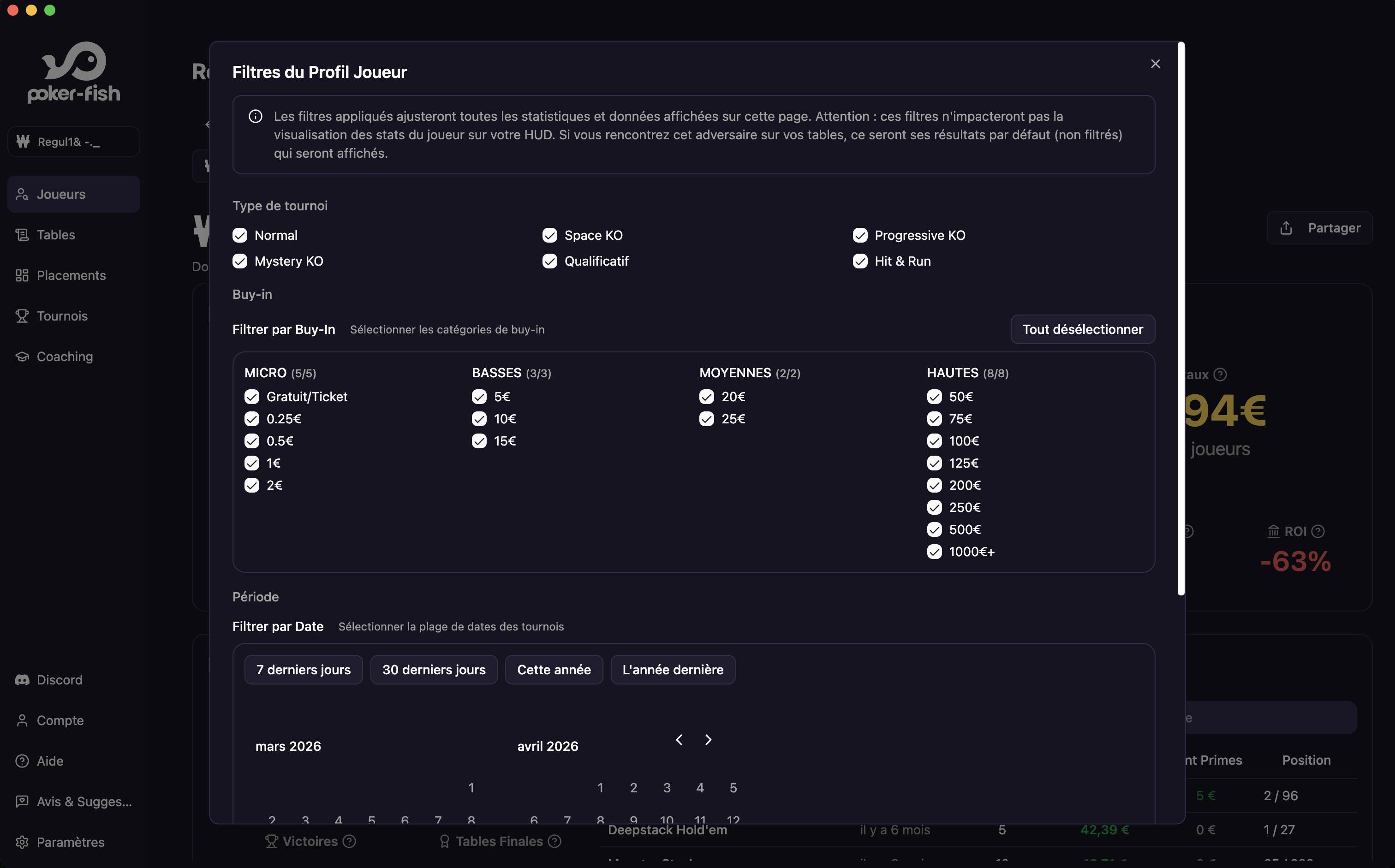Click the help icon next to ROI
1395x868 pixels.
(x=1318, y=532)
